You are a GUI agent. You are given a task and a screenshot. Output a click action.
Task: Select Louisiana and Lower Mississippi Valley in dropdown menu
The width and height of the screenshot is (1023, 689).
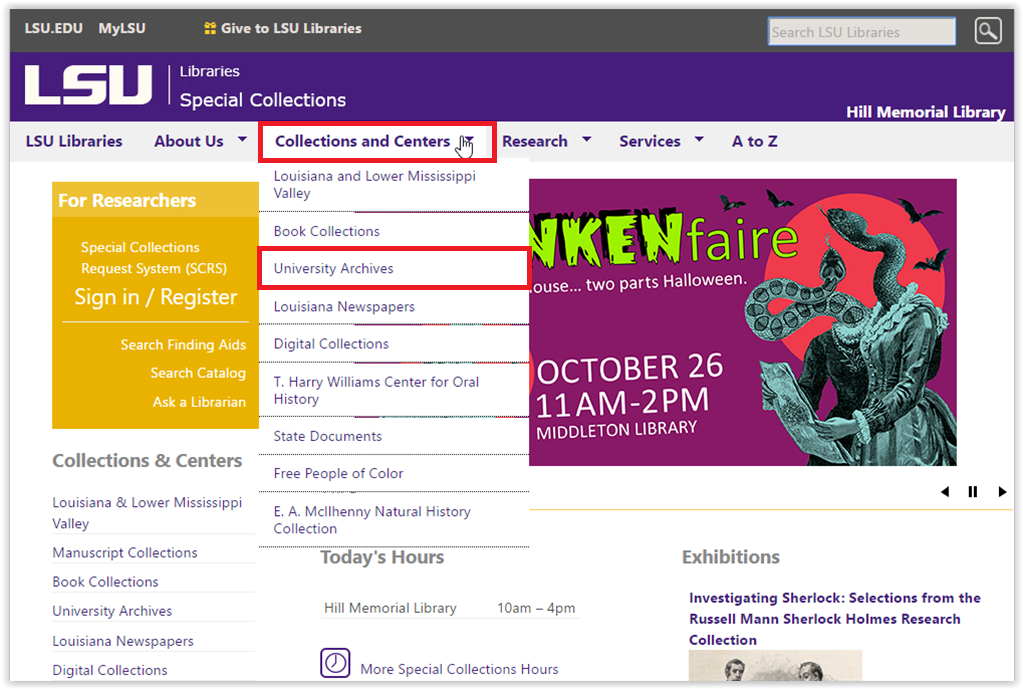tap(393, 185)
